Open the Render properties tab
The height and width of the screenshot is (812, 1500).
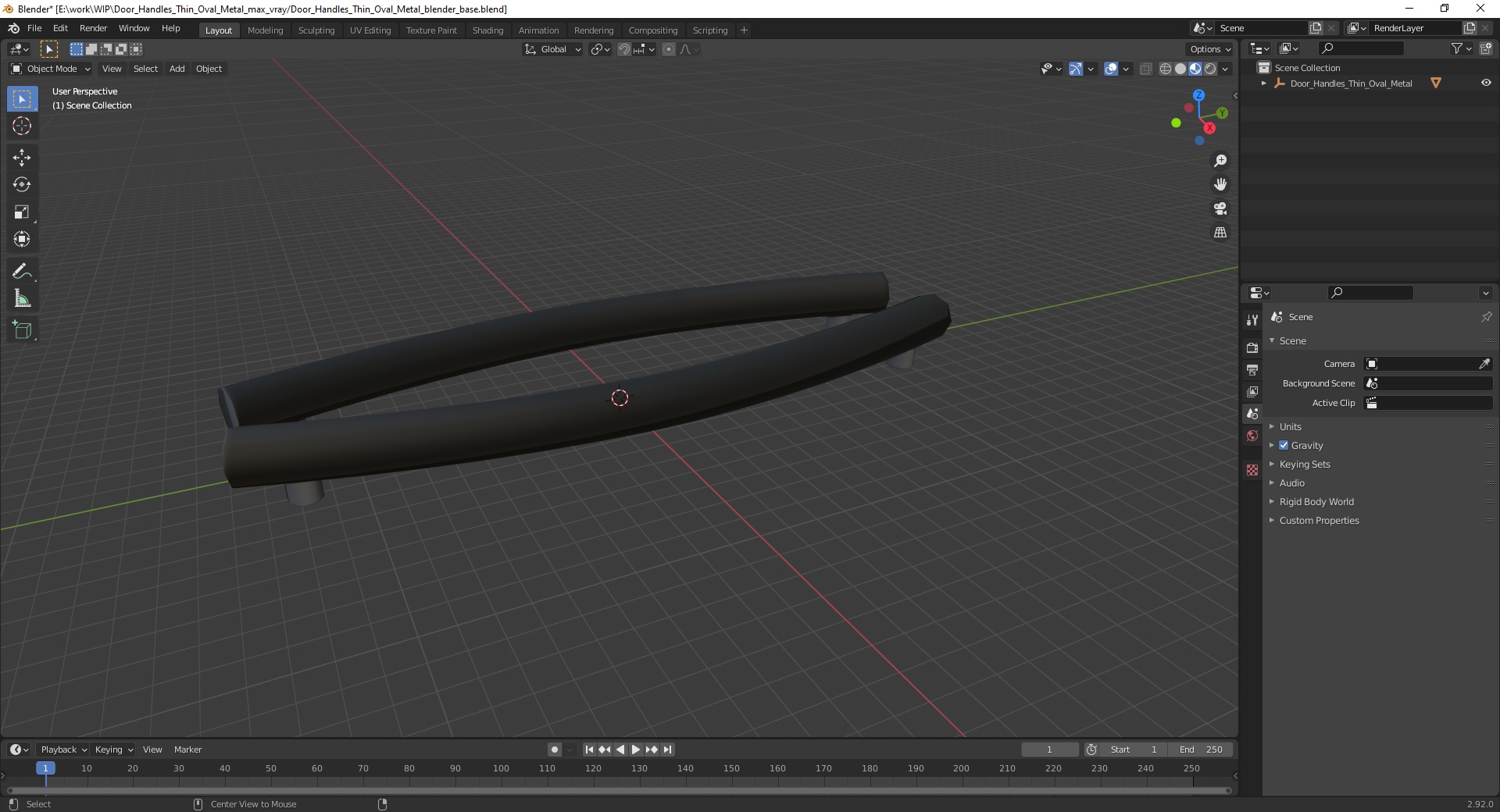point(1252,347)
